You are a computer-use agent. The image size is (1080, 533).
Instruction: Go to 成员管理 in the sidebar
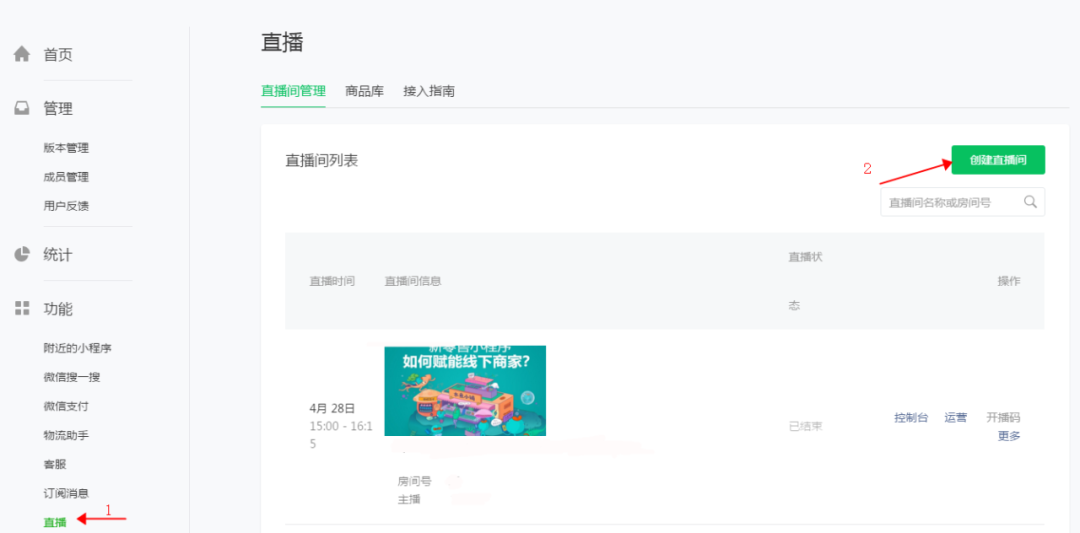click(x=66, y=177)
